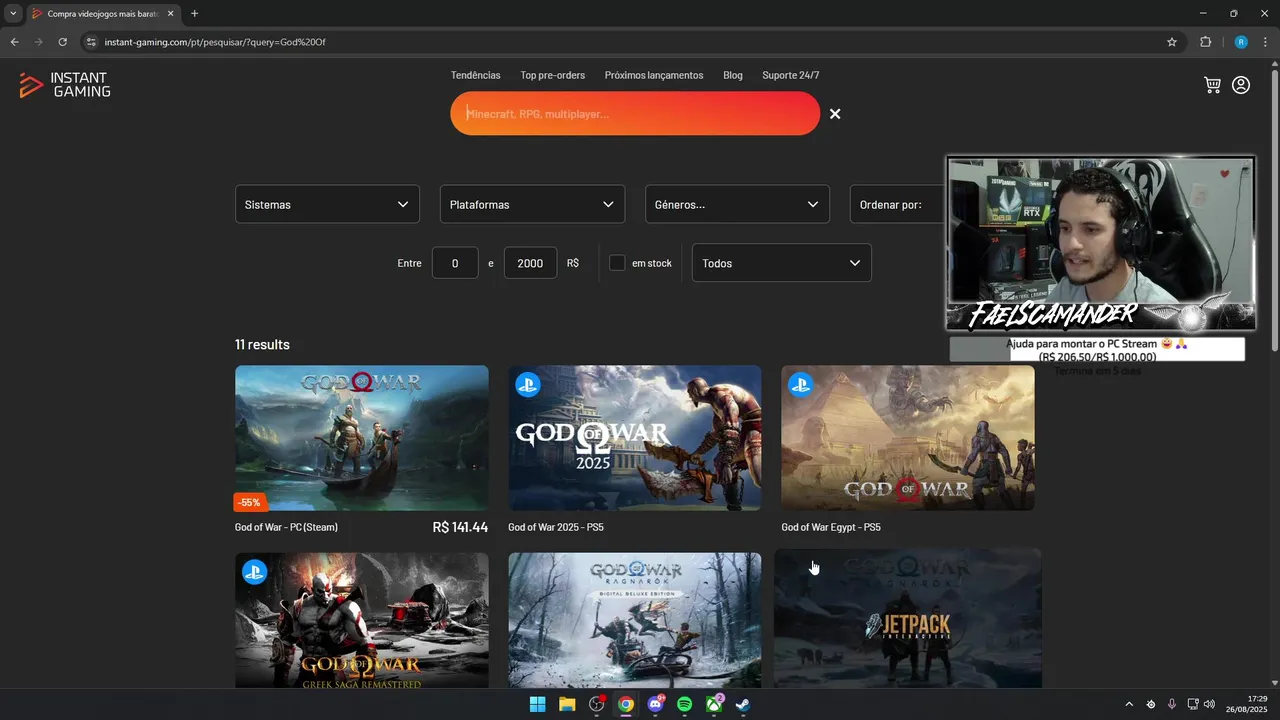1280x720 pixels.
Task: Click 'God of War - PC (Steam)' title
Action: click(x=286, y=527)
